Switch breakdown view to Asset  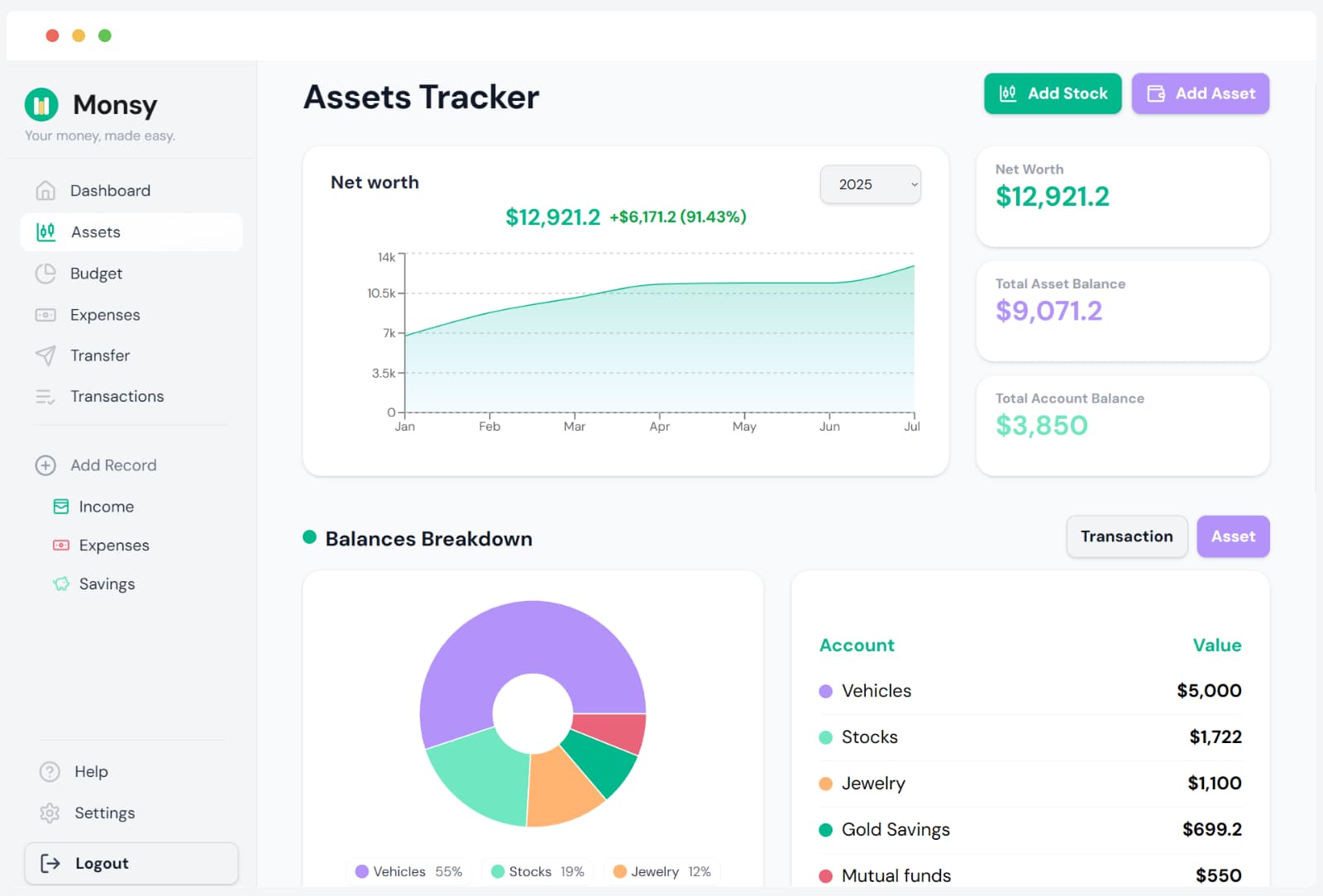(x=1233, y=536)
